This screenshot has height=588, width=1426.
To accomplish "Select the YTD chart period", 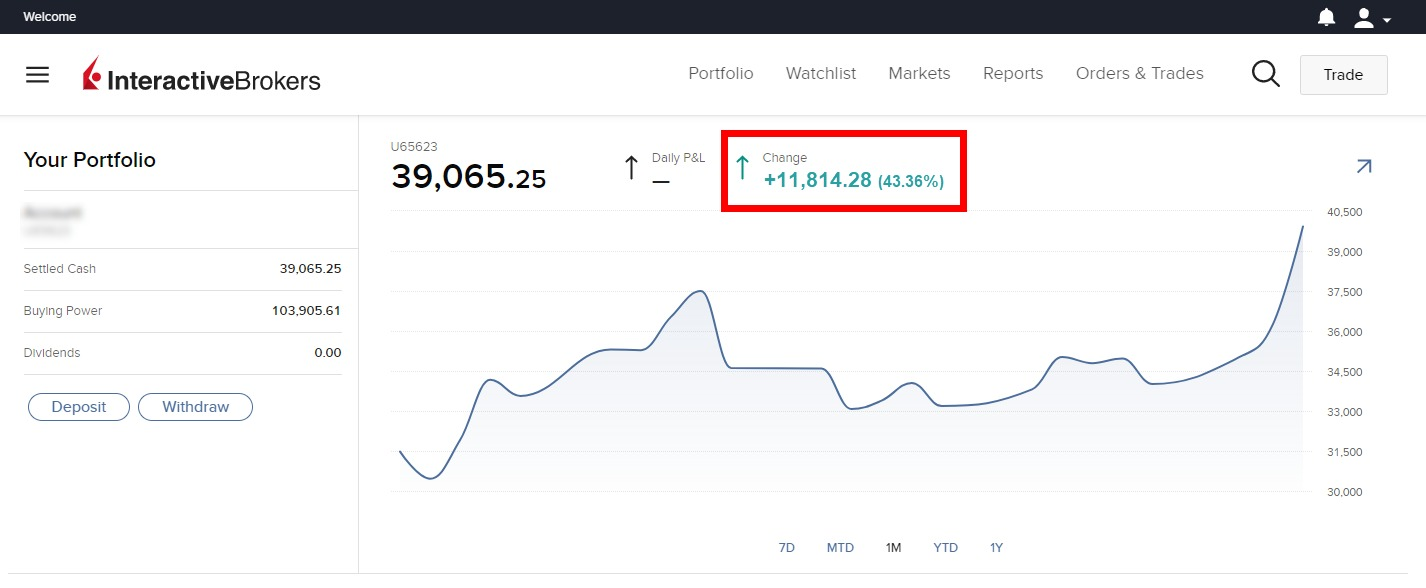I will (x=945, y=547).
